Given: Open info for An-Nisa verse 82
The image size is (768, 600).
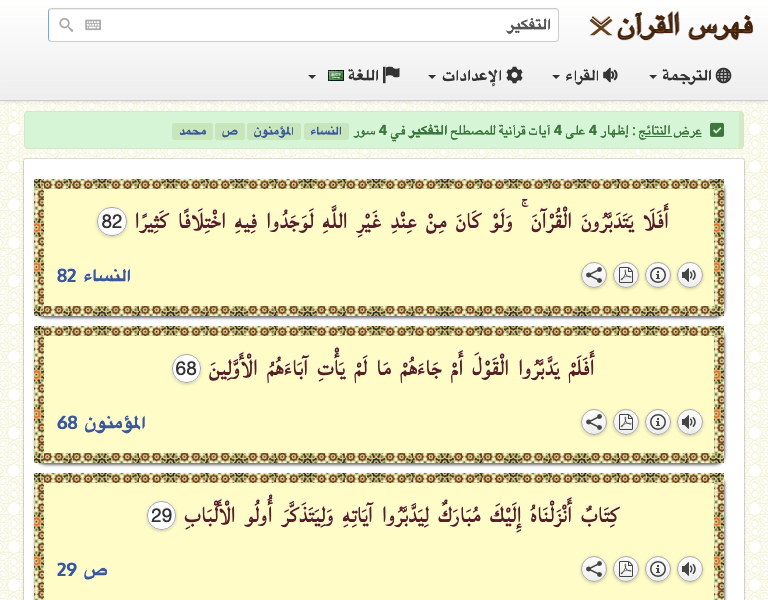Looking at the screenshot, I should [x=658, y=276].
